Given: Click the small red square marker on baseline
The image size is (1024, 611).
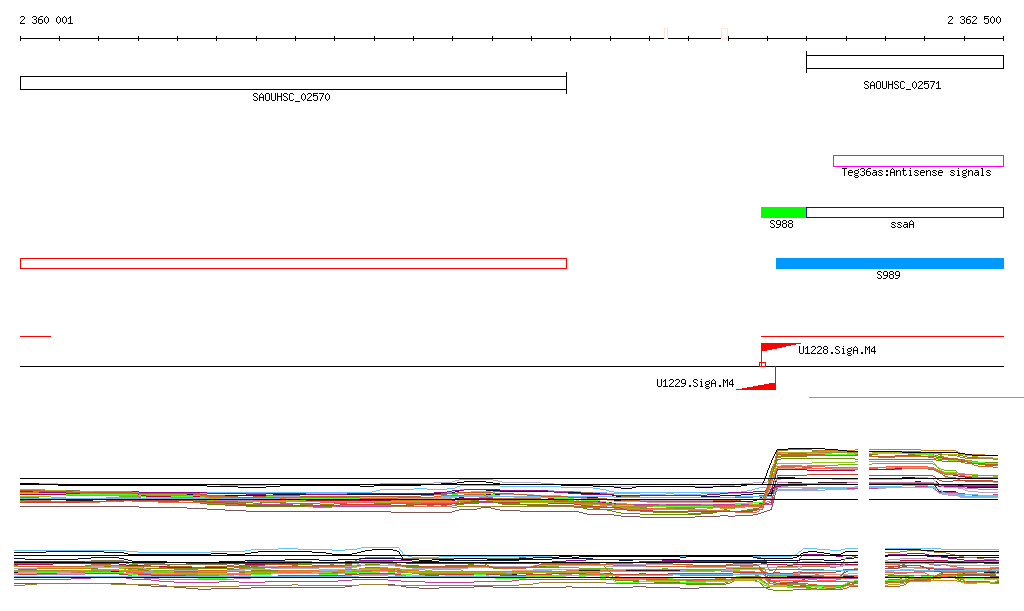Looking at the screenshot, I should 762,364.
